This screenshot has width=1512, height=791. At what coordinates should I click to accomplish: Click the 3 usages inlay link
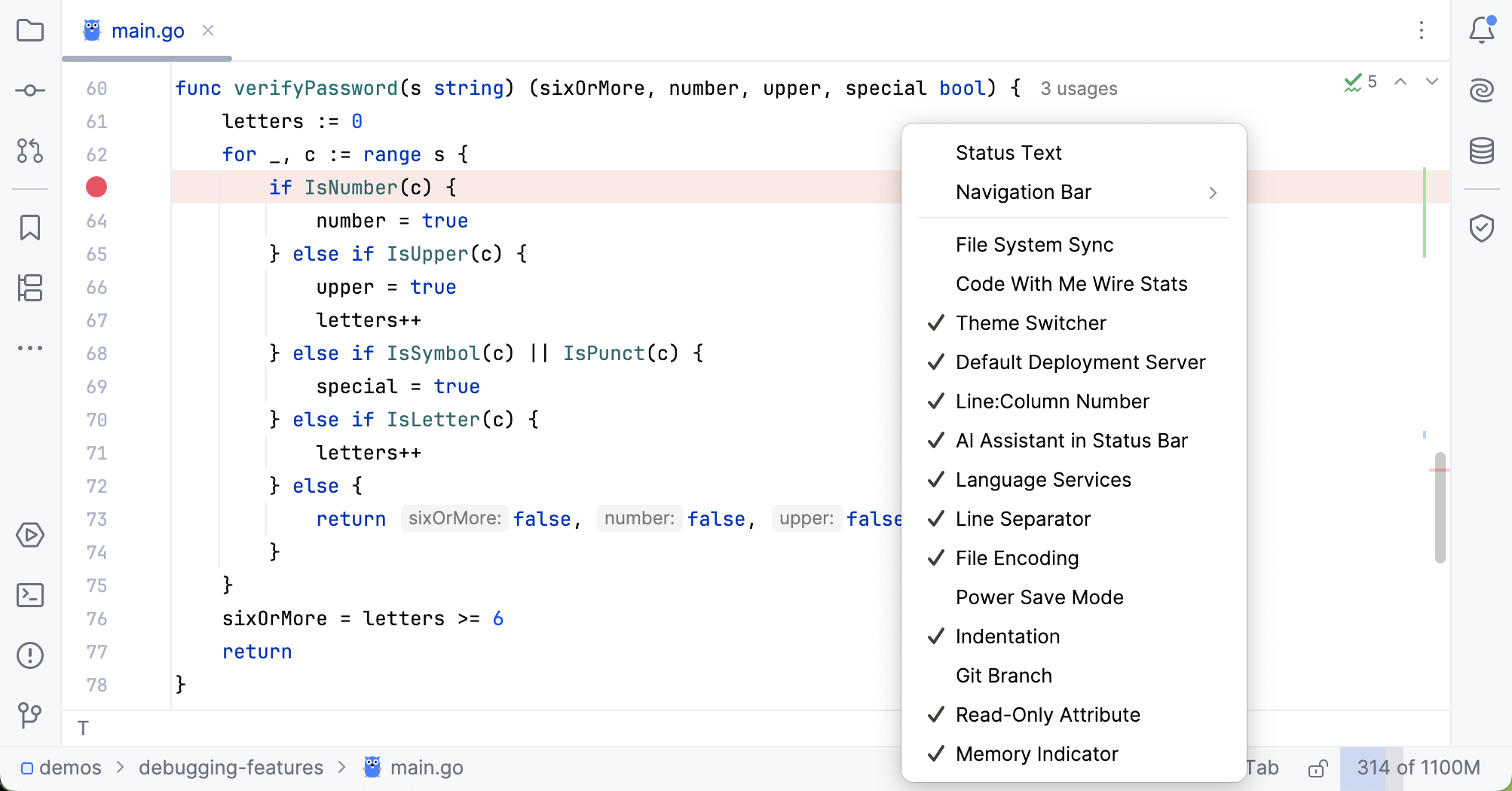(x=1079, y=89)
